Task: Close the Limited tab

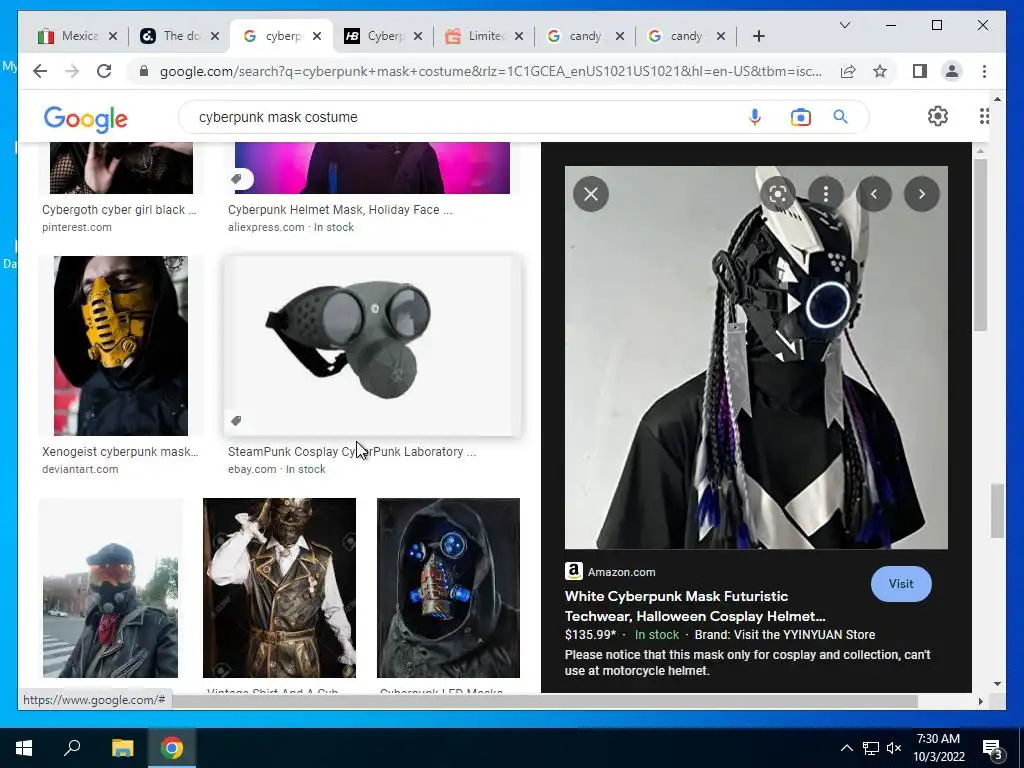Action: tap(519, 36)
